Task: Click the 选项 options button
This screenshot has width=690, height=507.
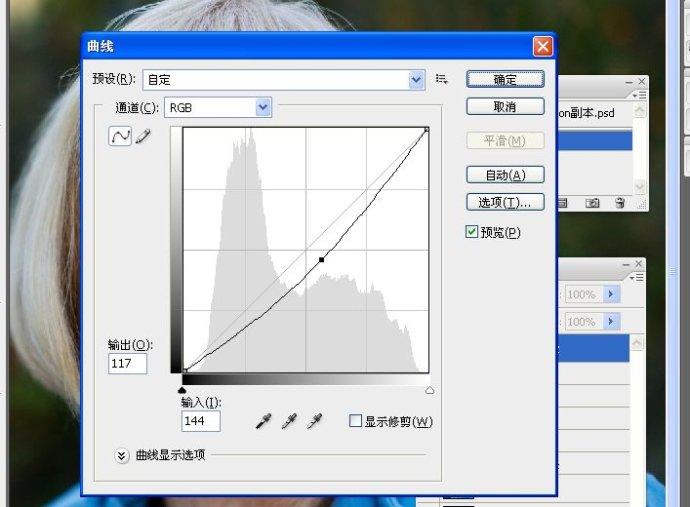Action: tap(505, 202)
